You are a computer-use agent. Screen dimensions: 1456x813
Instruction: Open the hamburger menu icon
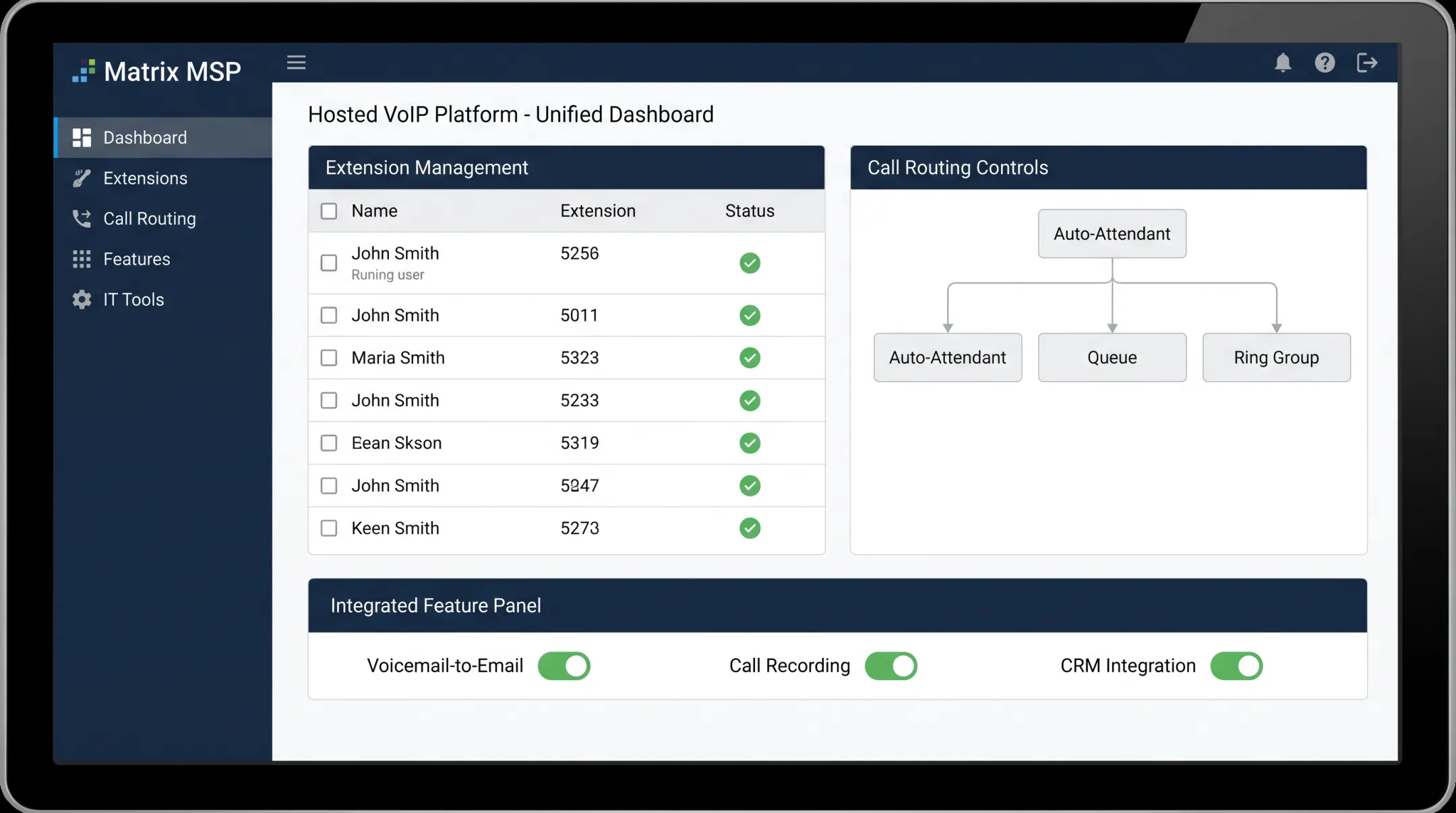pyautogui.click(x=296, y=63)
